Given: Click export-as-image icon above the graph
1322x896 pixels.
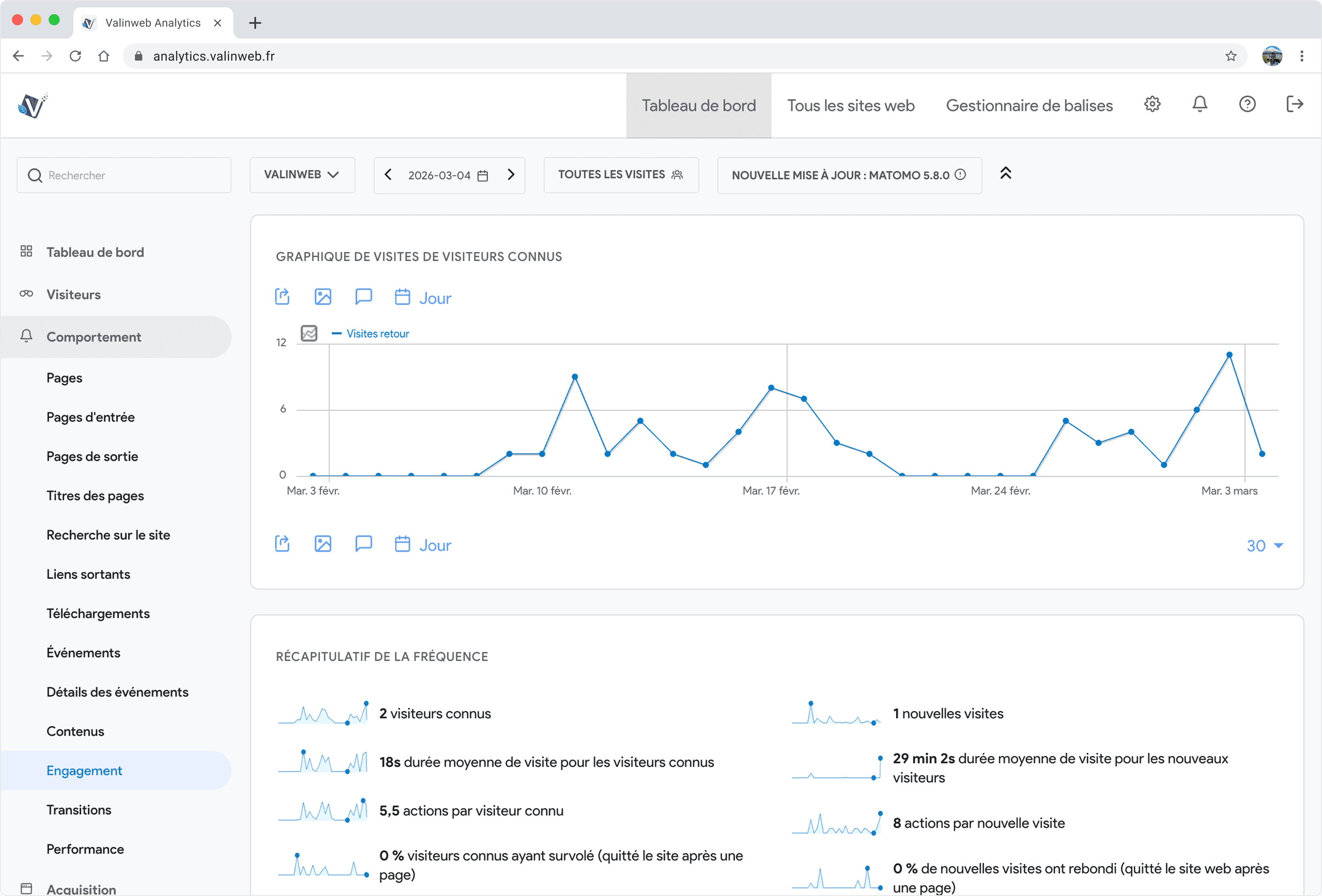Looking at the screenshot, I should point(323,297).
